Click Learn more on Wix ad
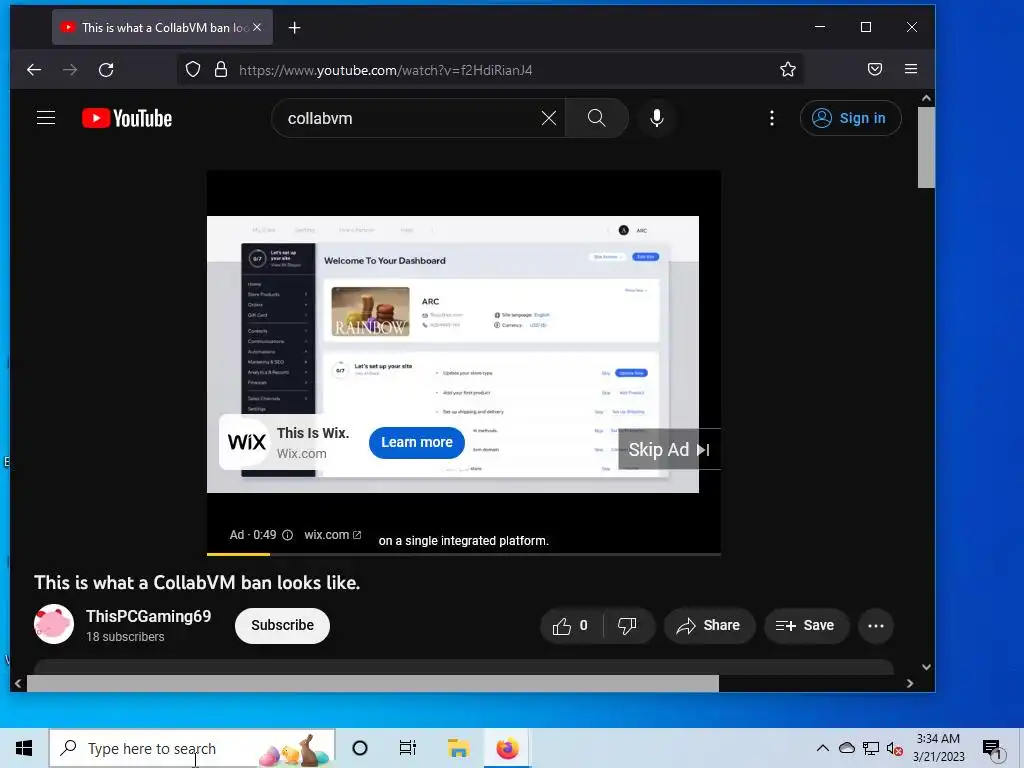Screen dimensions: 1024x768 (x=417, y=443)
